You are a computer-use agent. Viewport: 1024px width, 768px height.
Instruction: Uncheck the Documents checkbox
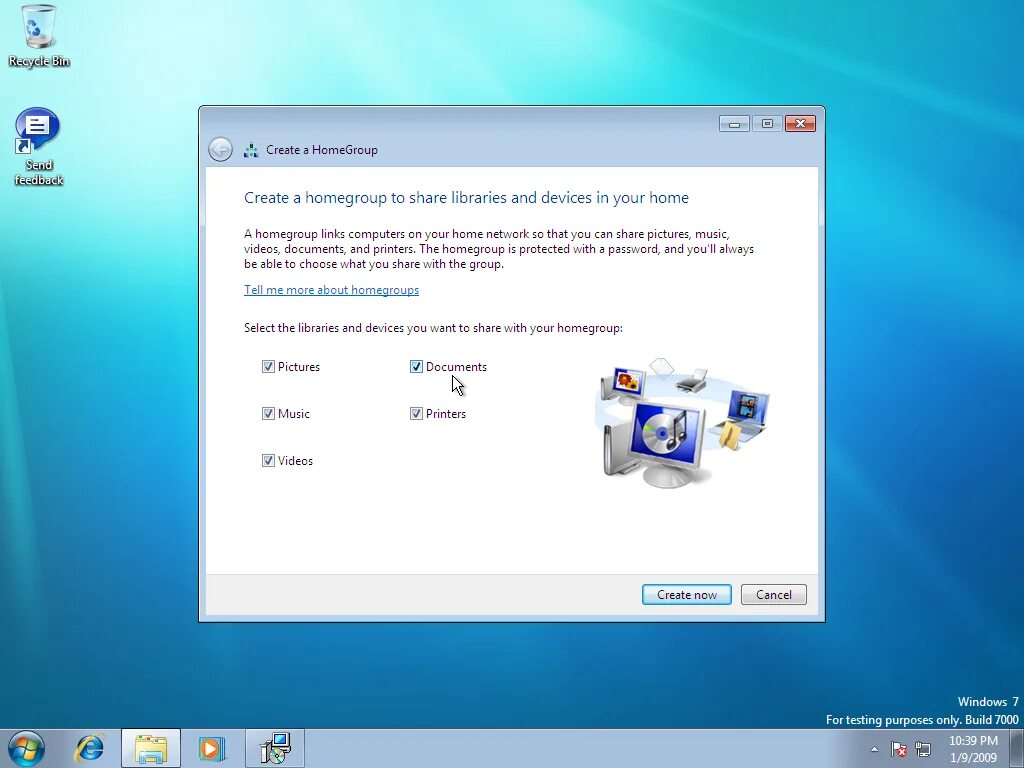417,367
